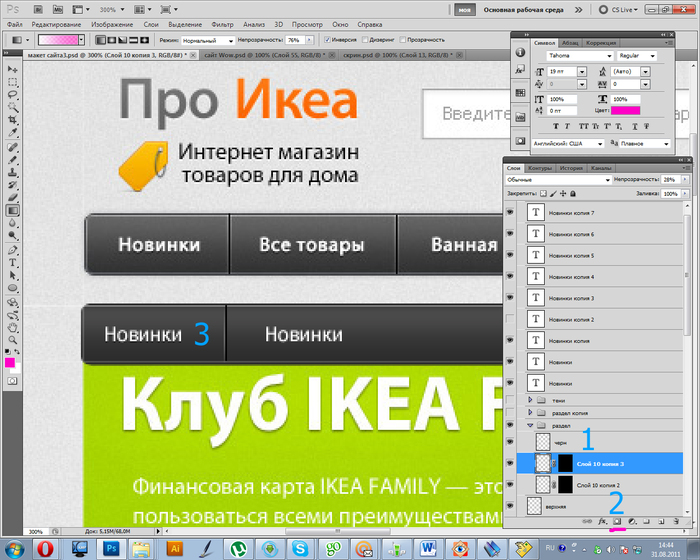The width and height of the screenshot is (700, 560).
Task: Click the layer style fx button
Action: [603, 521]
